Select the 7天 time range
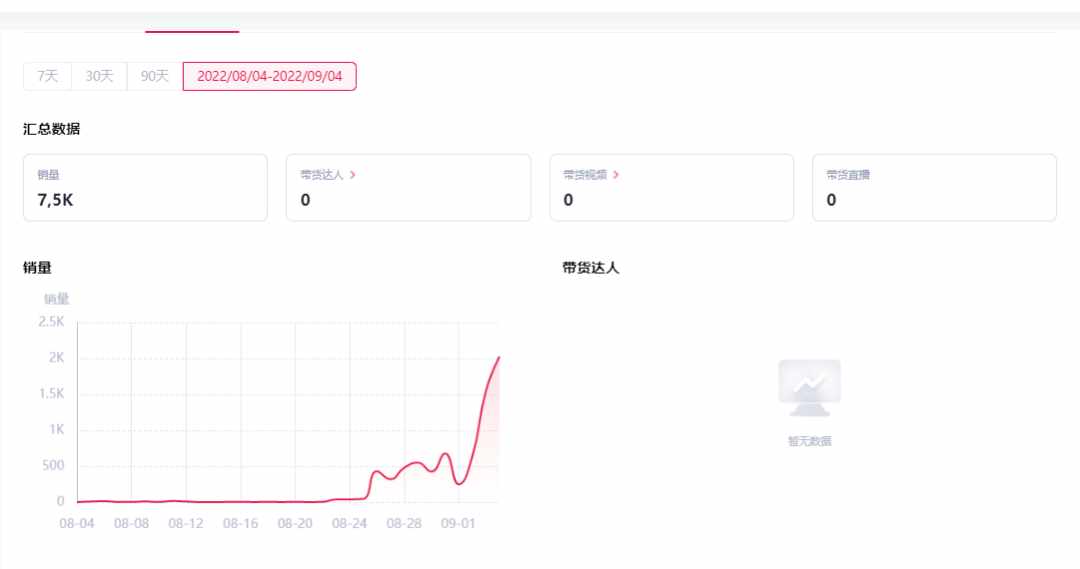Viewport: 1080px width, 569px height. point(48,76)
